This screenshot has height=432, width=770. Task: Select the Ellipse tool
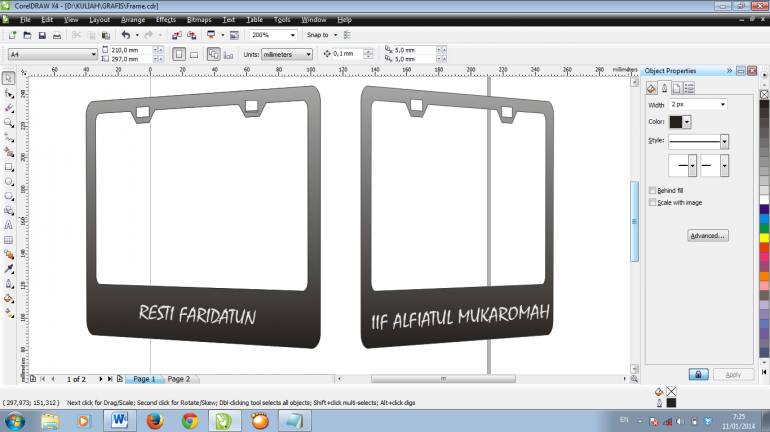[8, 182]
